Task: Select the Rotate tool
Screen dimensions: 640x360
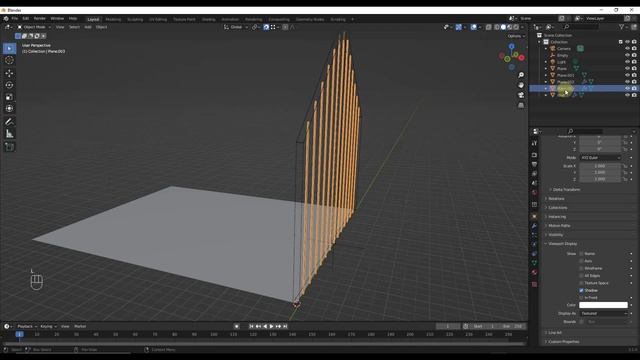Action: click(9, 85)
